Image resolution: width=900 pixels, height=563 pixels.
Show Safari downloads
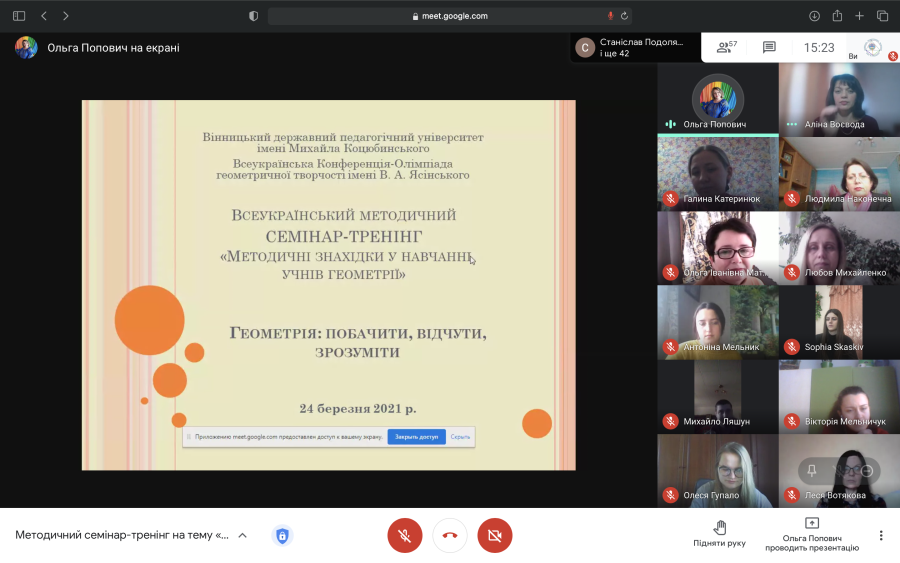[x=814, y=16]
